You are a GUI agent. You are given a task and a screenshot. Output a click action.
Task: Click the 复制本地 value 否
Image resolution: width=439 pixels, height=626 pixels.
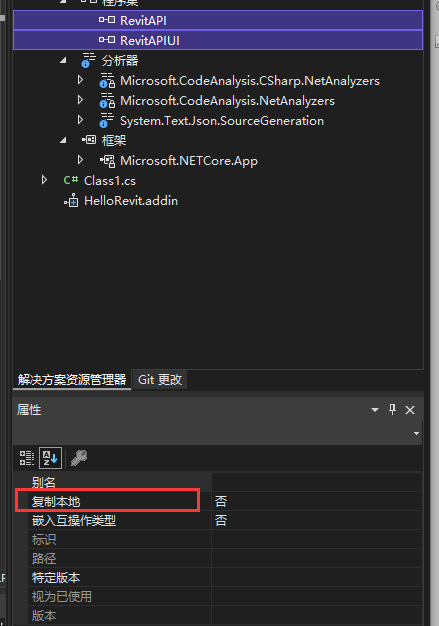coord(317,501)
